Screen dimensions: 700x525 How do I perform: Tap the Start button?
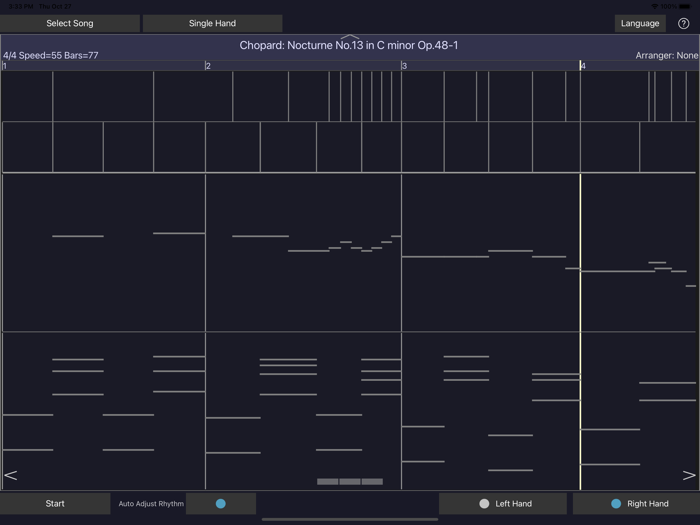pyautogui.click(x=55, y=504)
